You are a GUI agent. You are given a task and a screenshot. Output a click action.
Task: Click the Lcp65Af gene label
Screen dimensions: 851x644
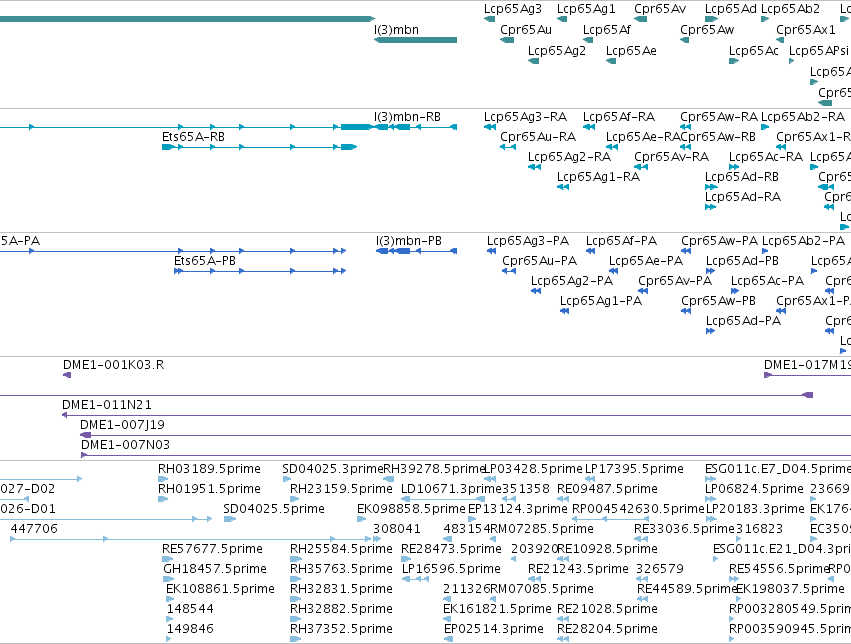tap(606, 30)
